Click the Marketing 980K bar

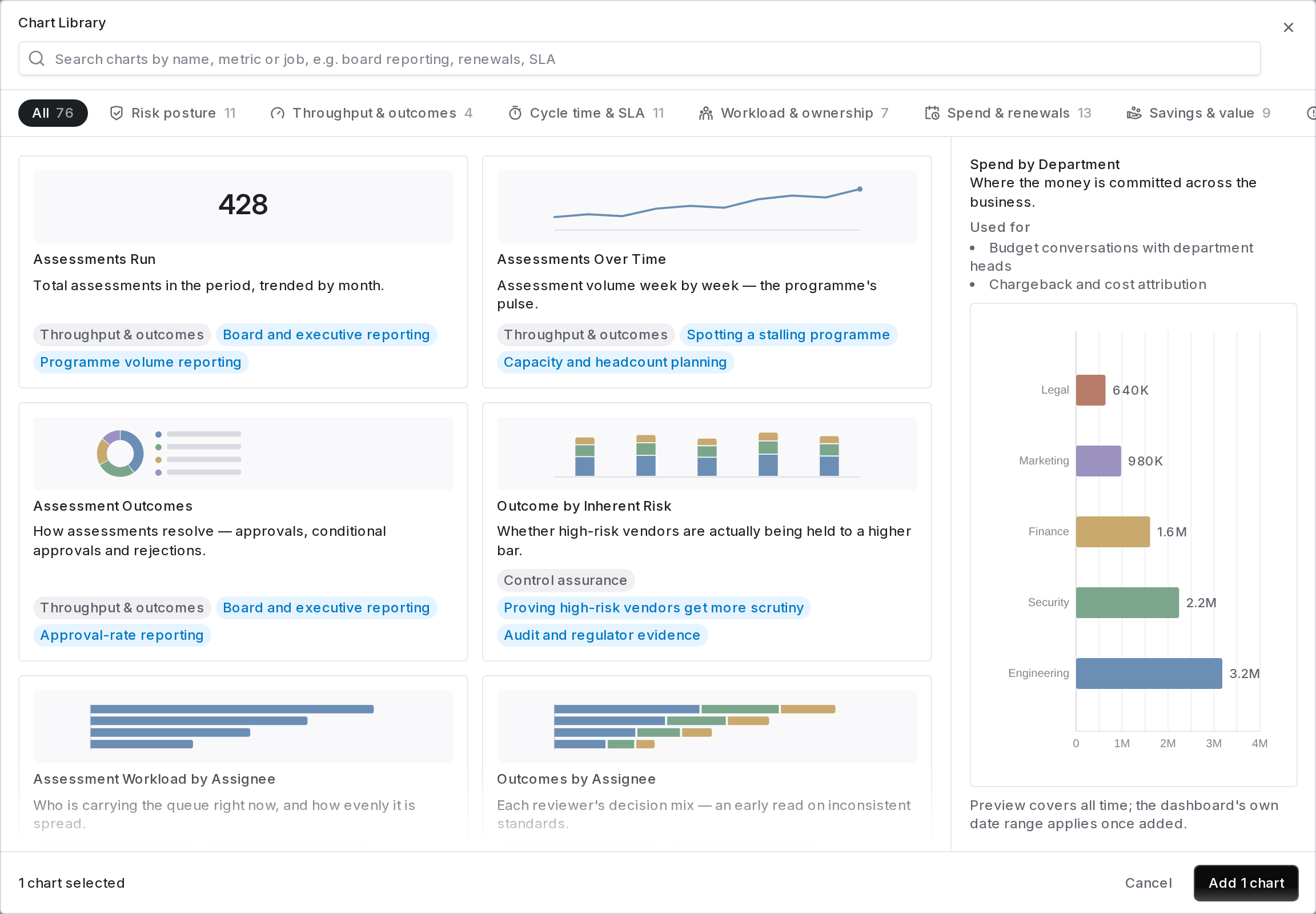point(1098,461)
